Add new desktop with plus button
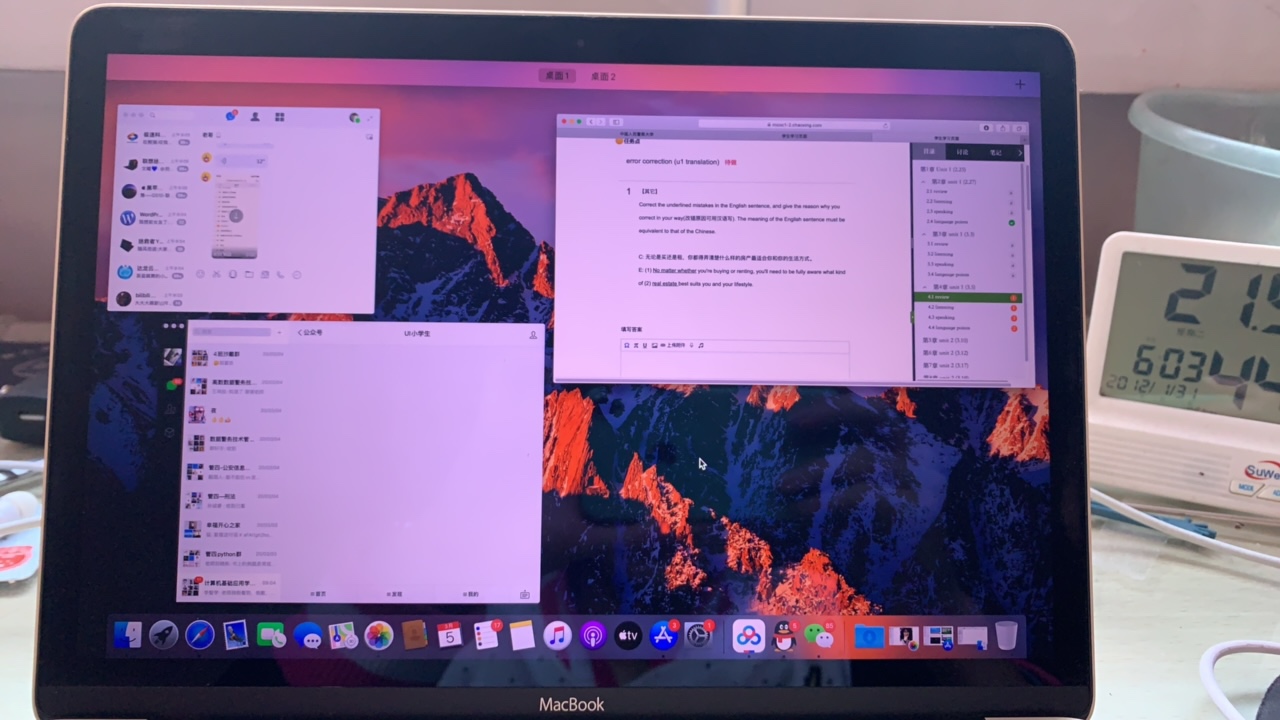The width and height of the screenshot is (1280, 720). click(1020, 85)
